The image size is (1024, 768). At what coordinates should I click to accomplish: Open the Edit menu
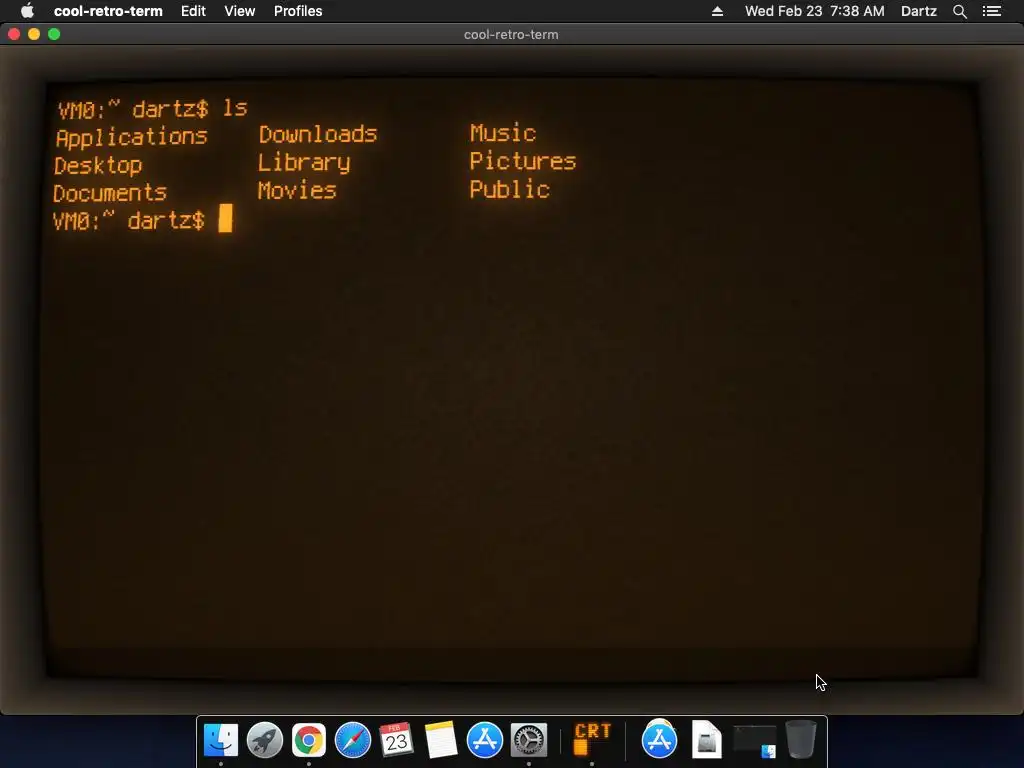click(193, 11)
